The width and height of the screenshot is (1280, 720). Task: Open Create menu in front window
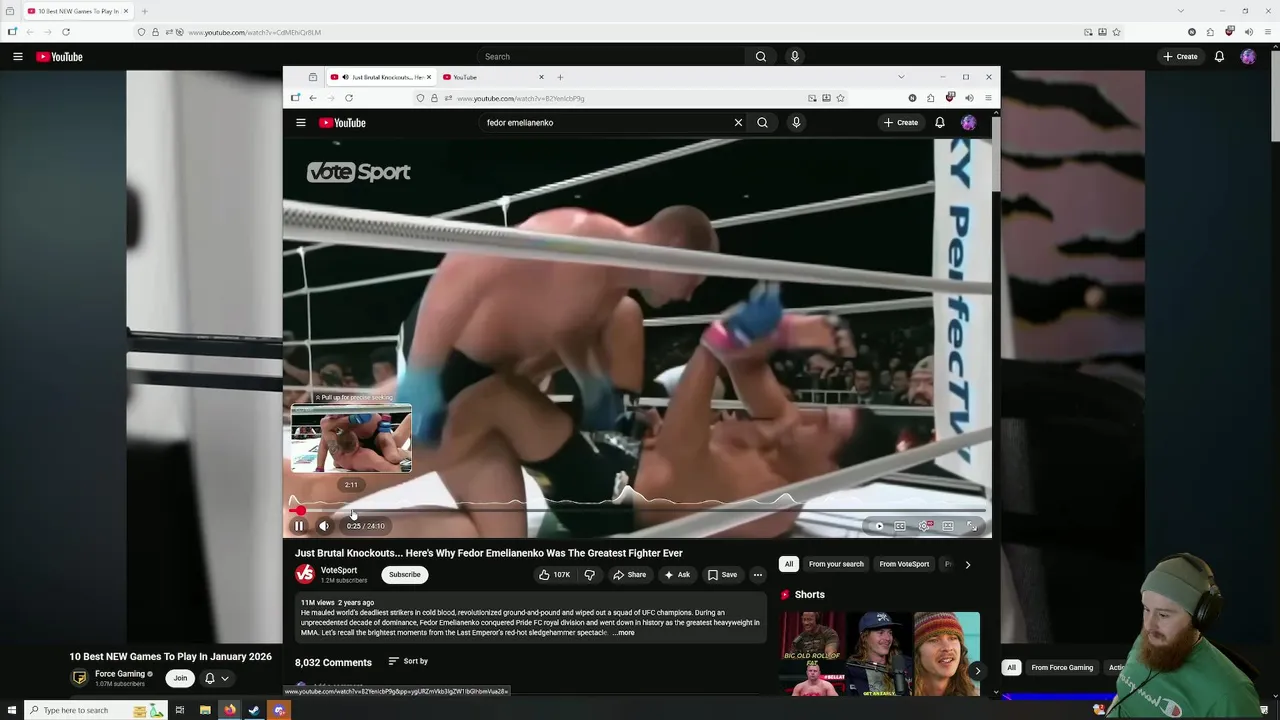click(901, 123)
